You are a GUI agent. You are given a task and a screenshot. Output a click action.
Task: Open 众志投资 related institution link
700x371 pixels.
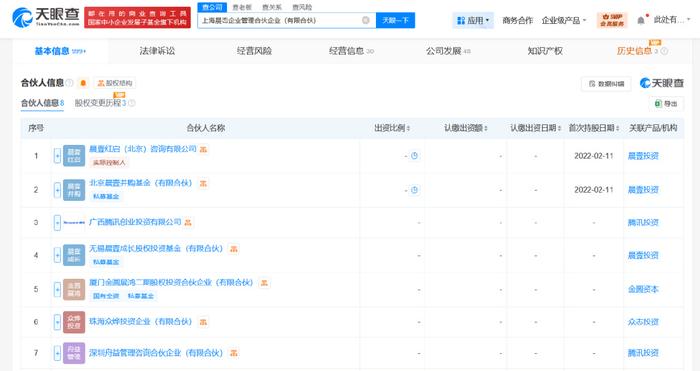click(643, 322)
